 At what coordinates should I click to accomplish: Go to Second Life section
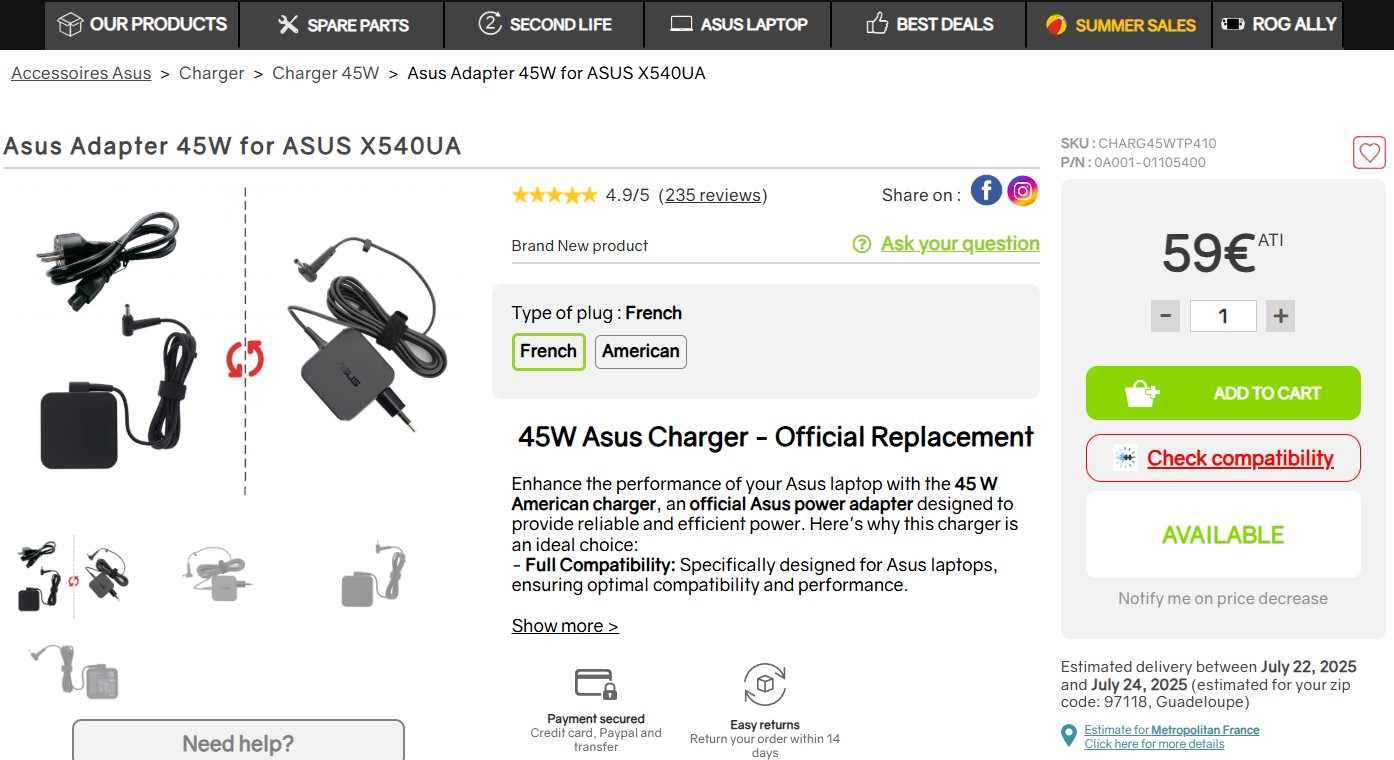coord(544,24)
